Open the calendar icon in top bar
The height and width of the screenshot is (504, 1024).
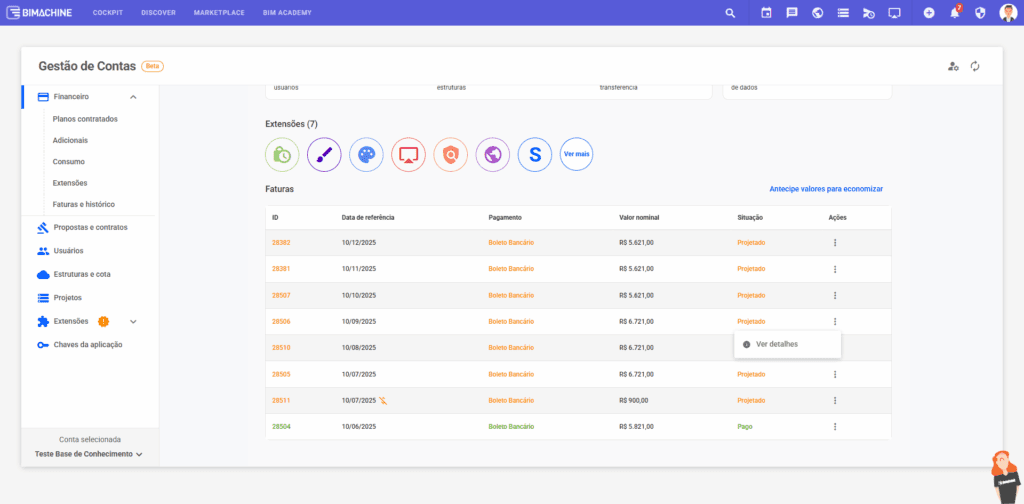click(x=766, y=13)
